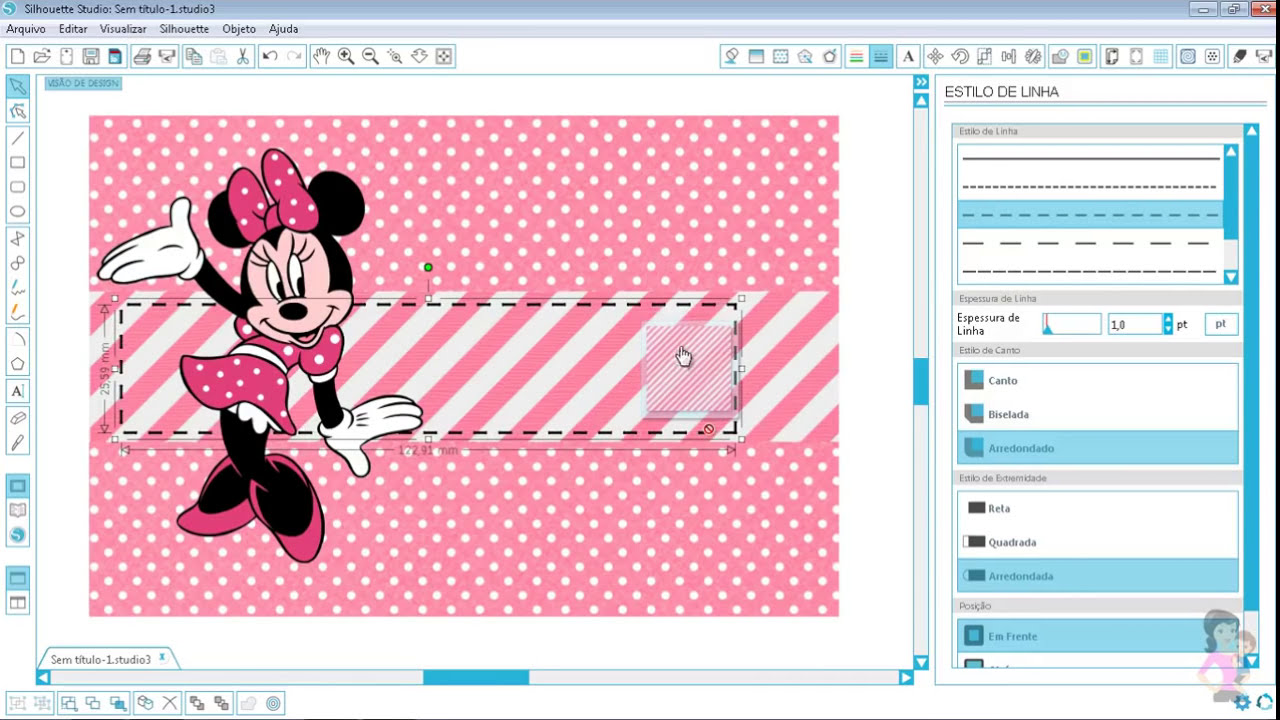The width and height of the screenshot is (1280, 720).
Task: Choose the Arredondado corner style
Action: click(x=1098, y=448)
